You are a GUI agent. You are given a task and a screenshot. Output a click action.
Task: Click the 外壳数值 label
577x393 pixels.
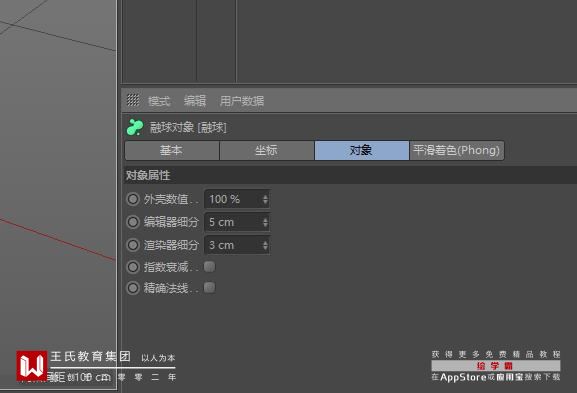pos(171,199)
